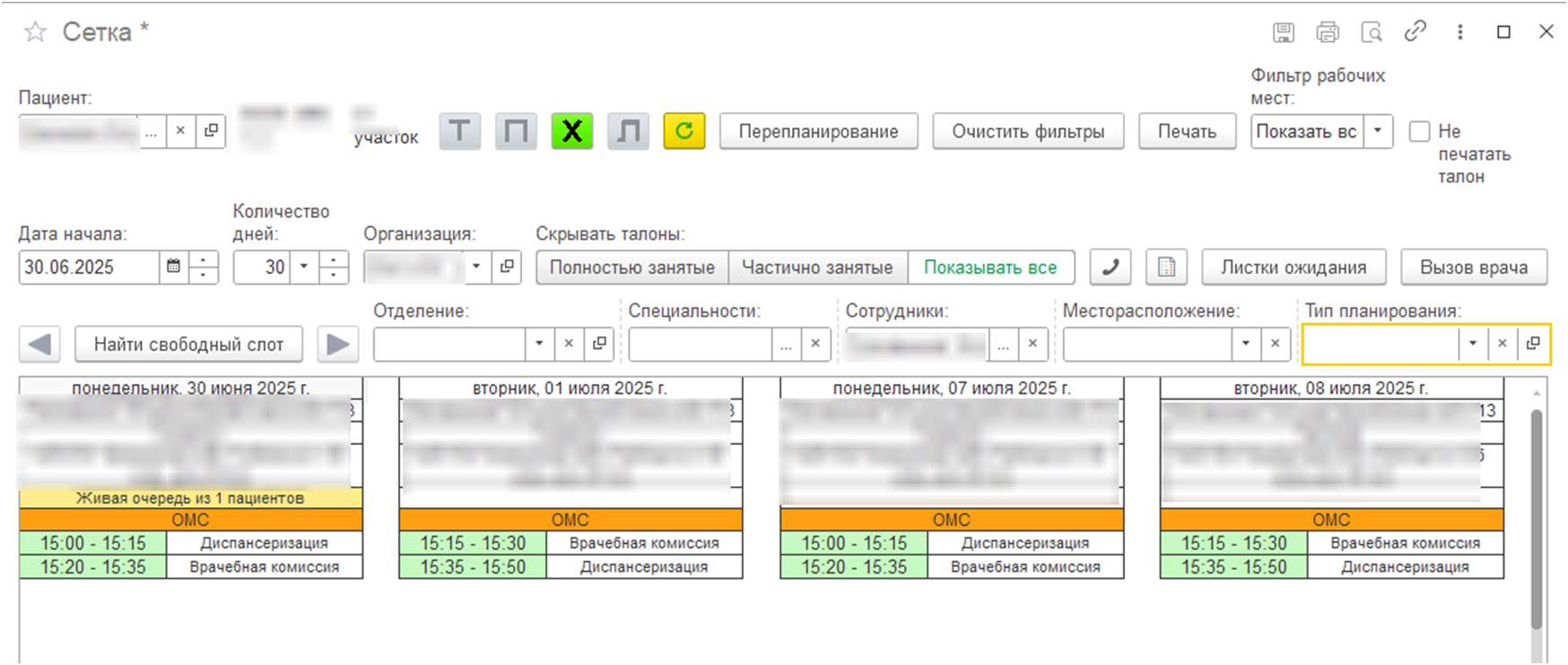1568x665 pixels.
Task: Click the save diskette icon
Action: (x=1284, y=32)
